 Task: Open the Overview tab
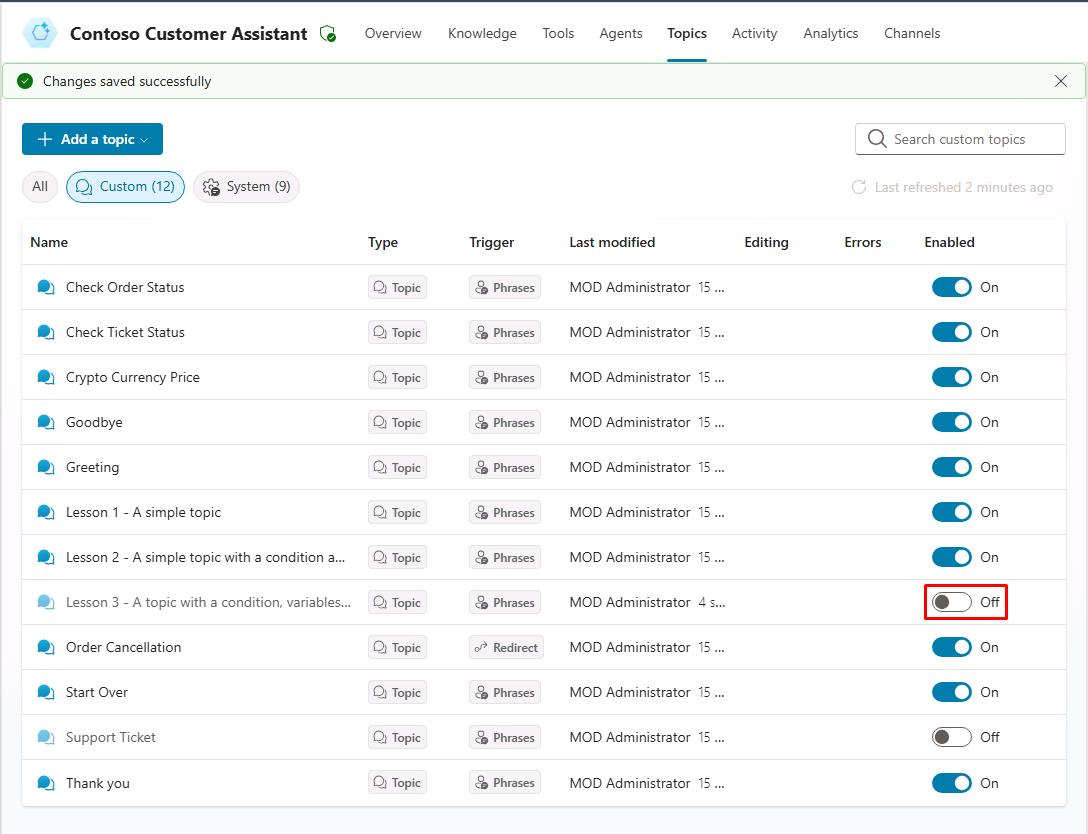393,33
